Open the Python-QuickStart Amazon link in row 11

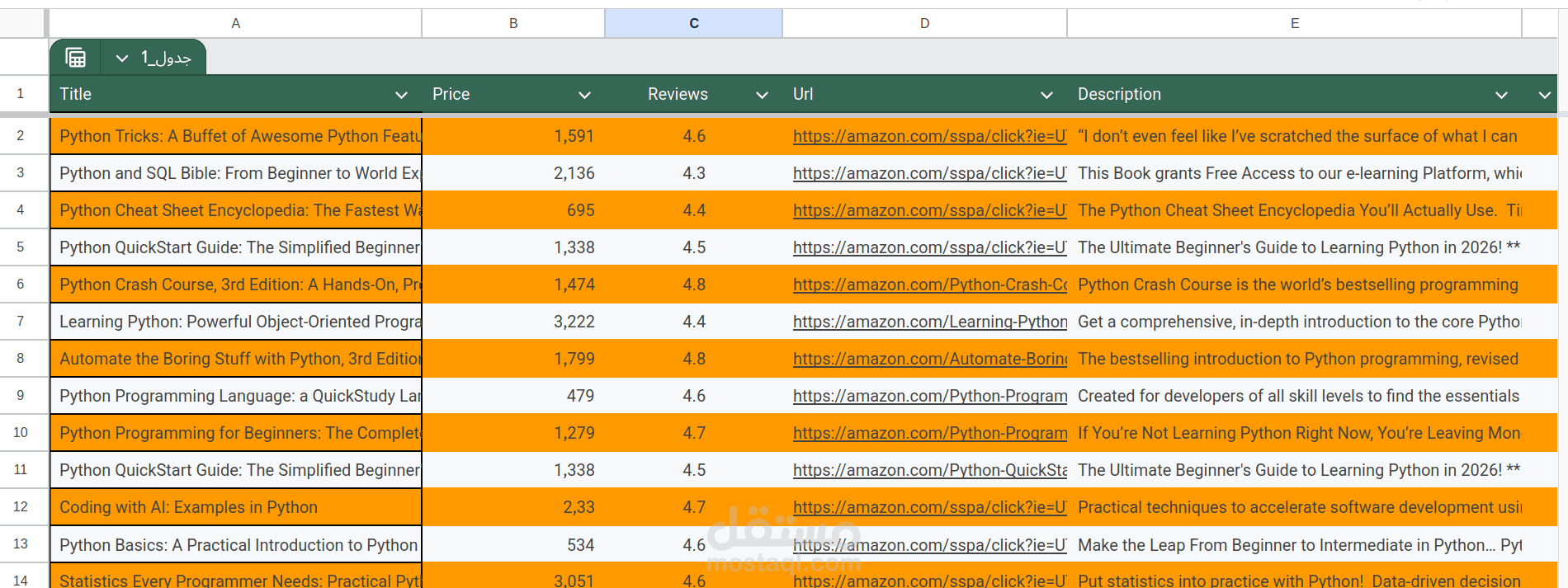[x=929, y=470]
